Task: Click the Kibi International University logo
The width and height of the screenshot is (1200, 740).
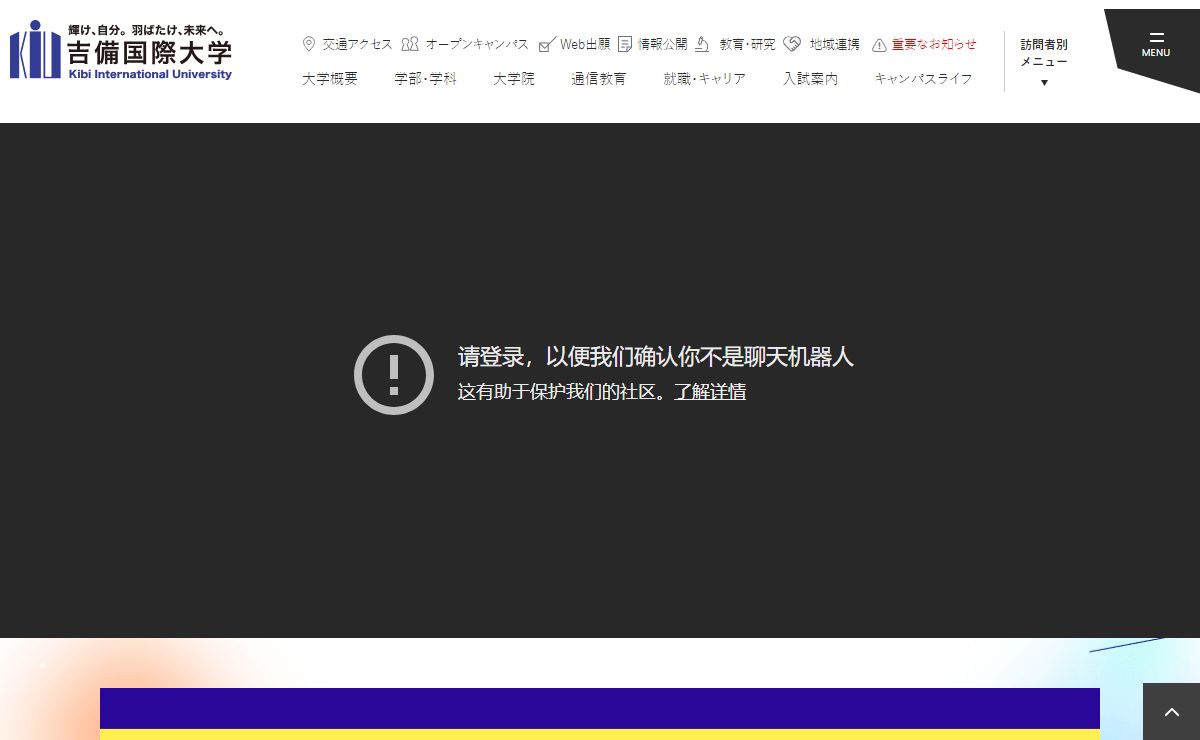Action: coord(121,49)
